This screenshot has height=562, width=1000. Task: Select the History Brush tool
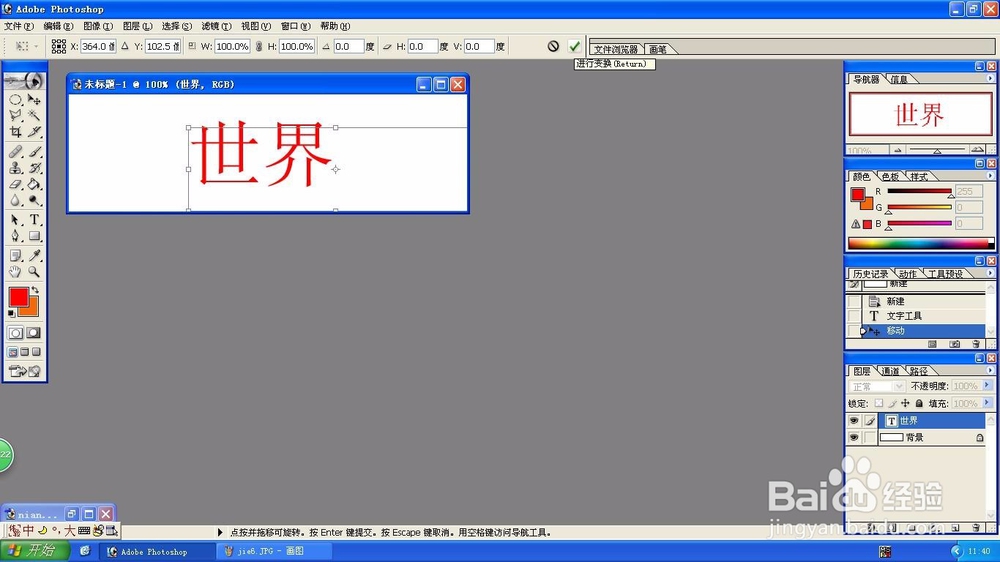tap(34, 168)
